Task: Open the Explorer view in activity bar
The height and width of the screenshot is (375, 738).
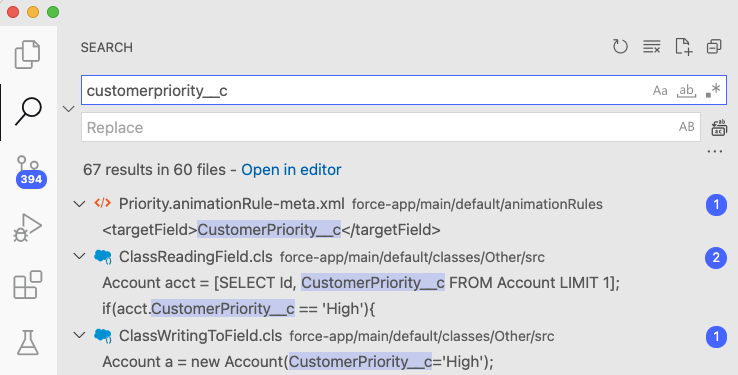Action: click(x=28, y=55)
